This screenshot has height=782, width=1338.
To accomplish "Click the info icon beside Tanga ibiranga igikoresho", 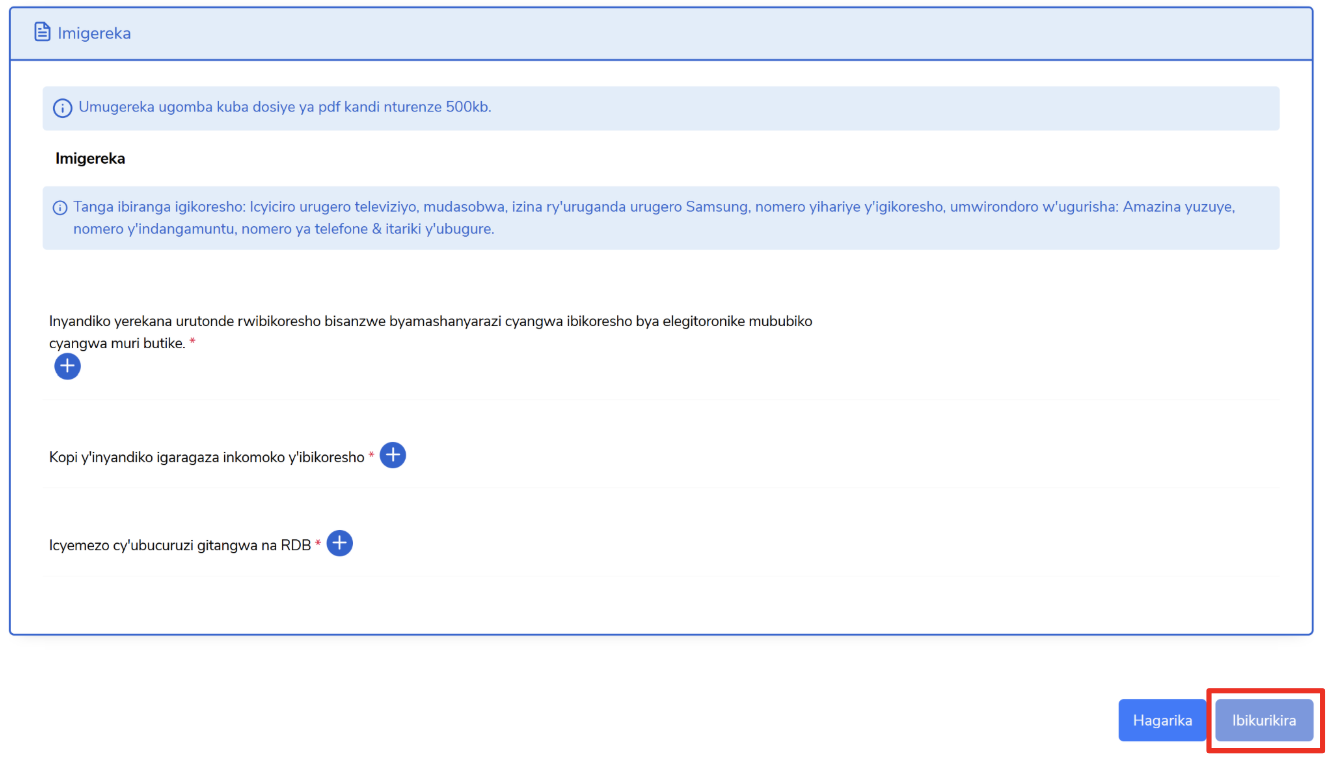I will (60, 208).
